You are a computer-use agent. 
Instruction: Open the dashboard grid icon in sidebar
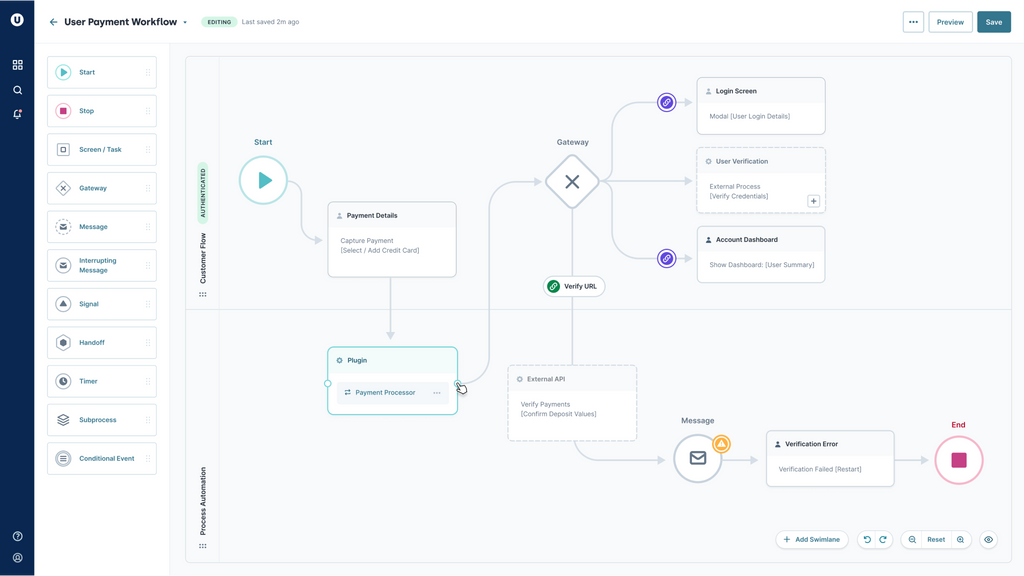pos(17,65)
